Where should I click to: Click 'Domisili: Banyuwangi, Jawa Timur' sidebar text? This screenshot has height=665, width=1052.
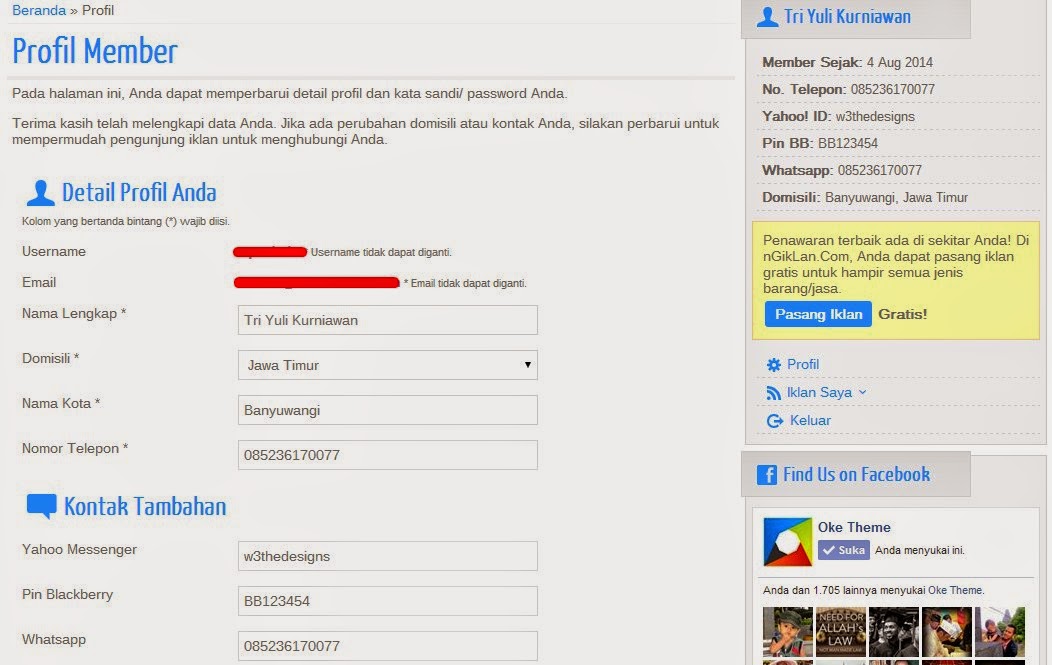pos(865,198)
